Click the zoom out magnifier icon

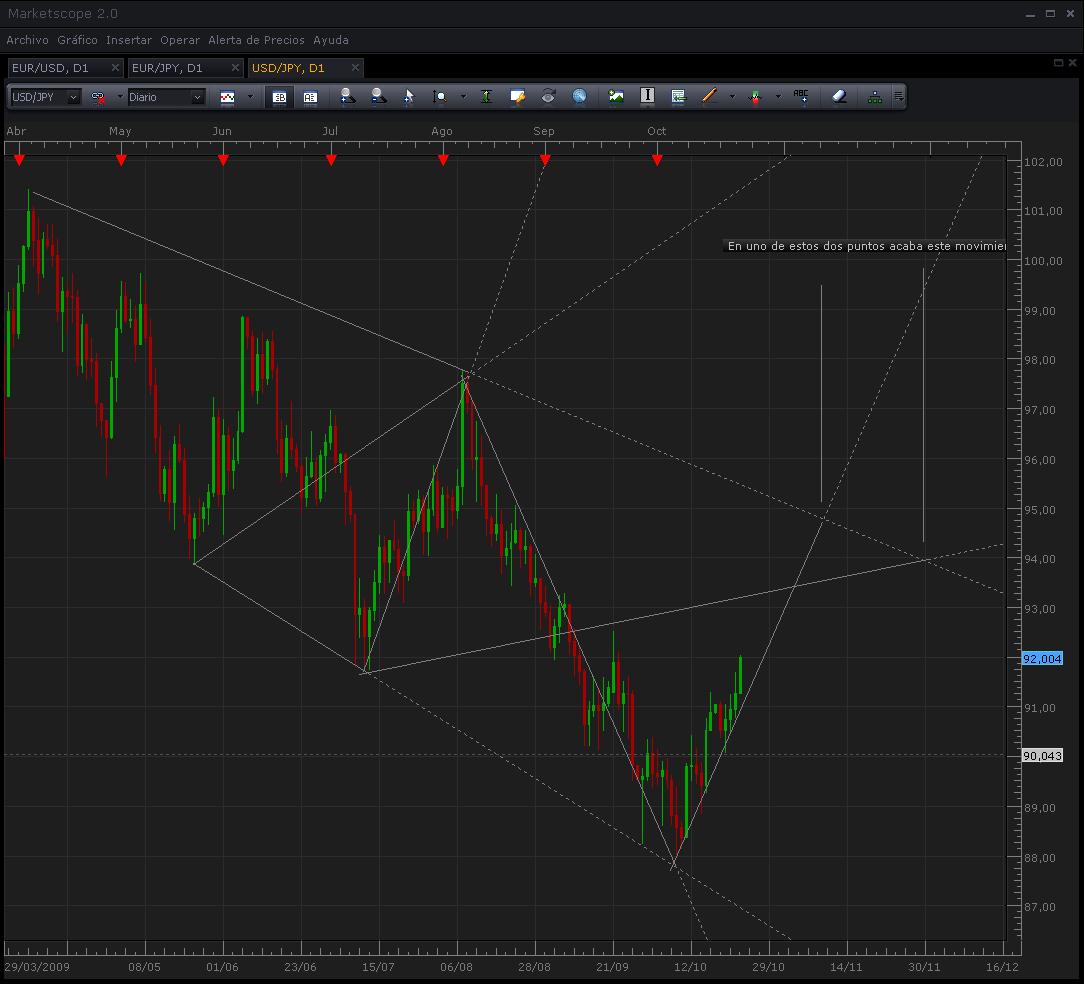click(379, 96)
